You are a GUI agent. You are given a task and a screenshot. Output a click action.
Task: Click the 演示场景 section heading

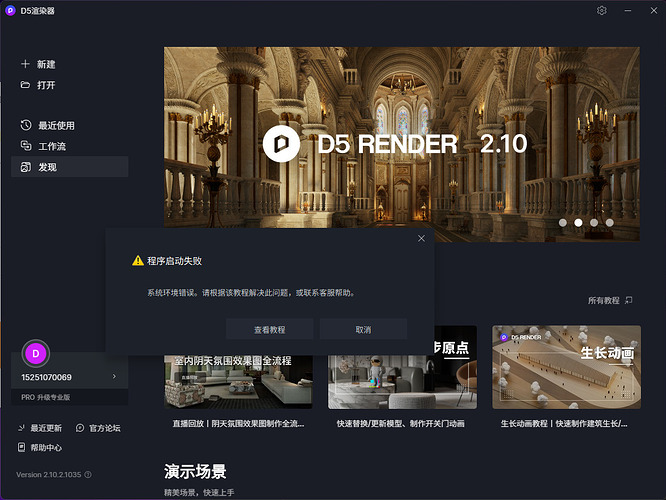click(195, 472)
